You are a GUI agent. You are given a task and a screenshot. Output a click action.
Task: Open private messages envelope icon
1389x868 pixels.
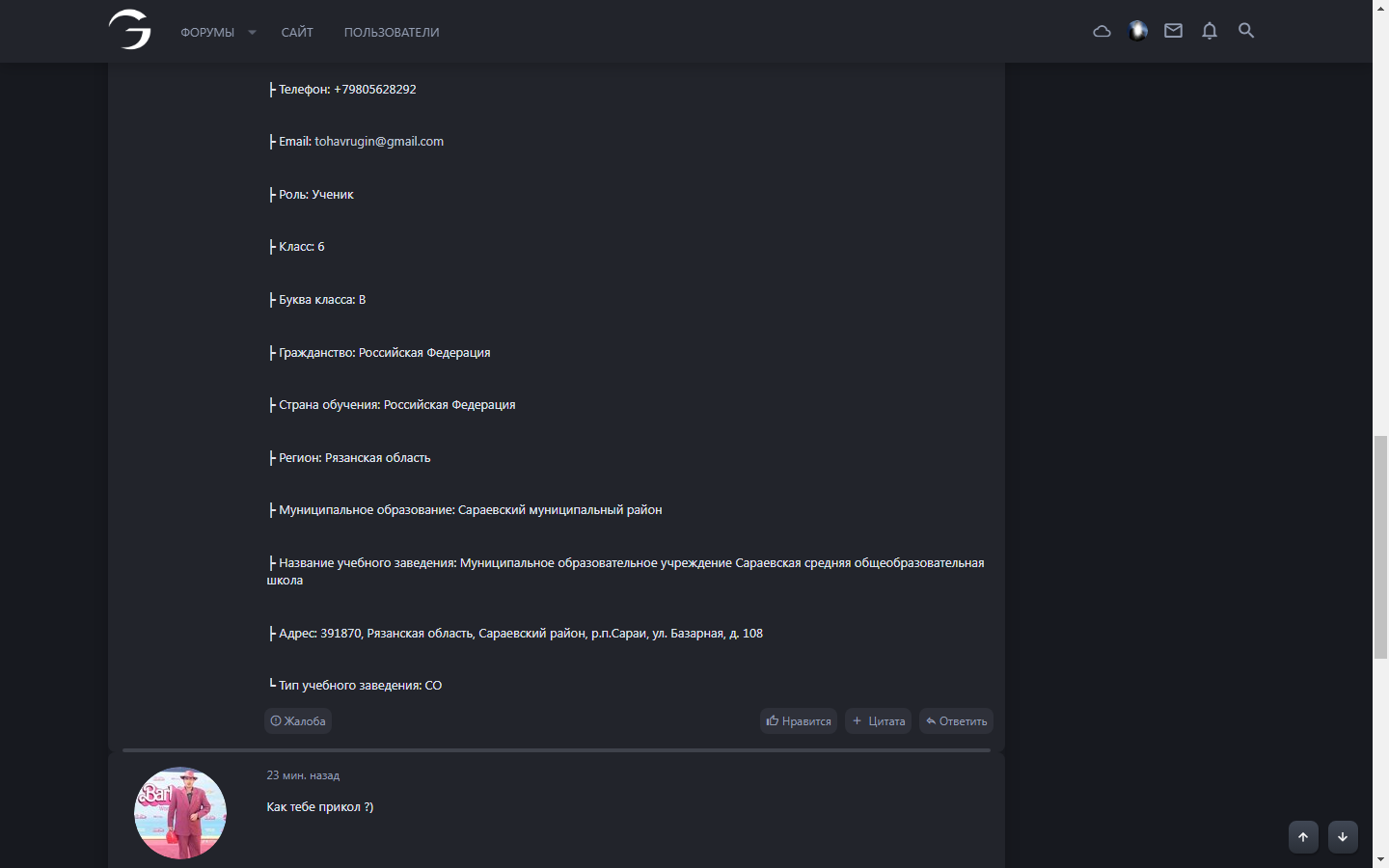[1173, 31]
